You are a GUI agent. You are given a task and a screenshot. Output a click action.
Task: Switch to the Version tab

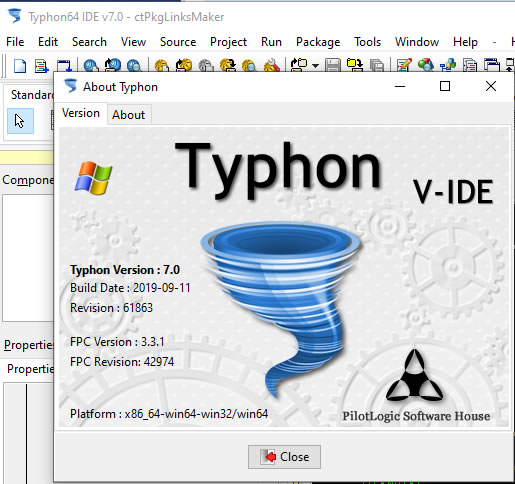coord(81,113)
